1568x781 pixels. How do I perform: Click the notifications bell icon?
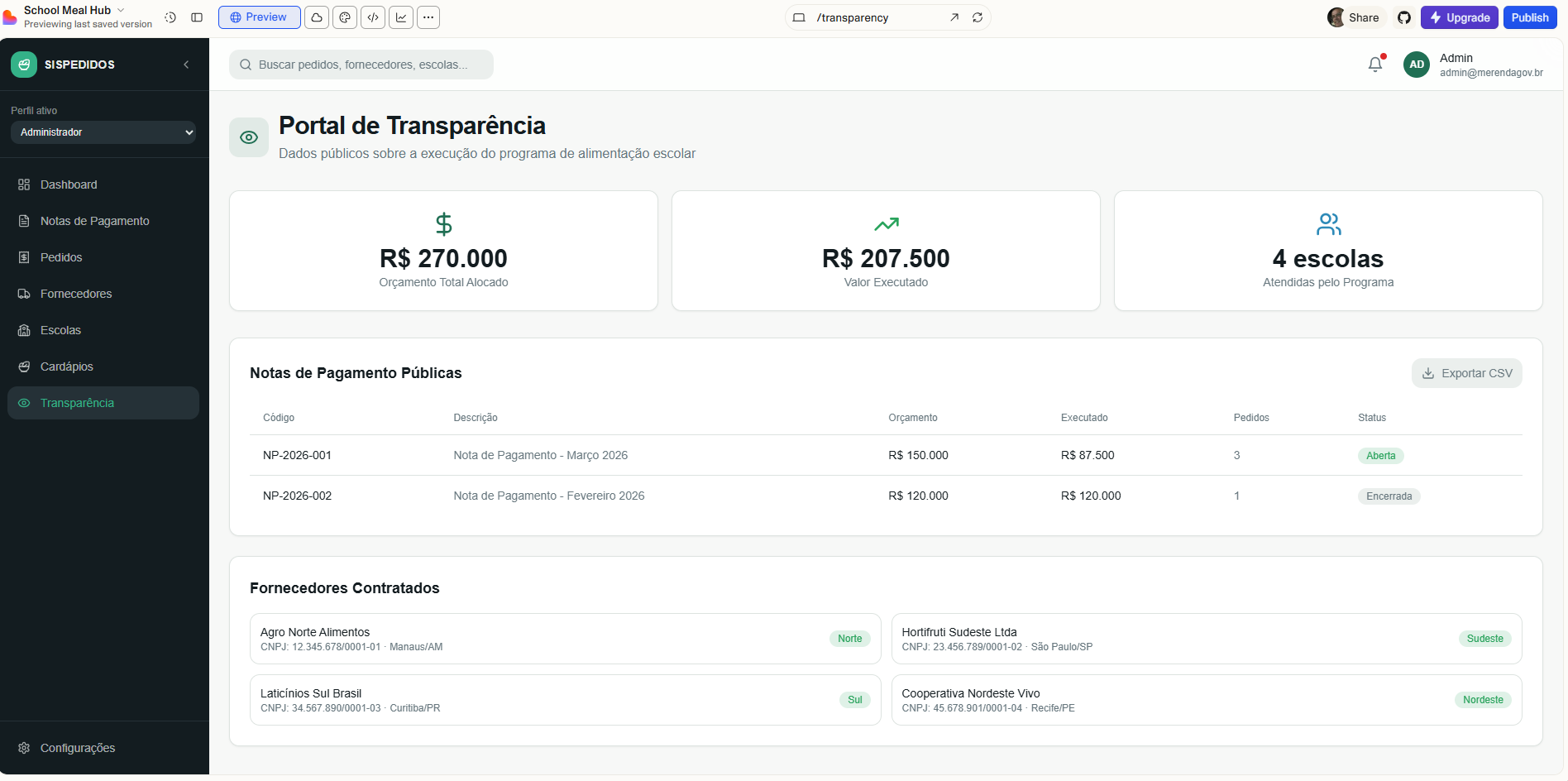1374,65
